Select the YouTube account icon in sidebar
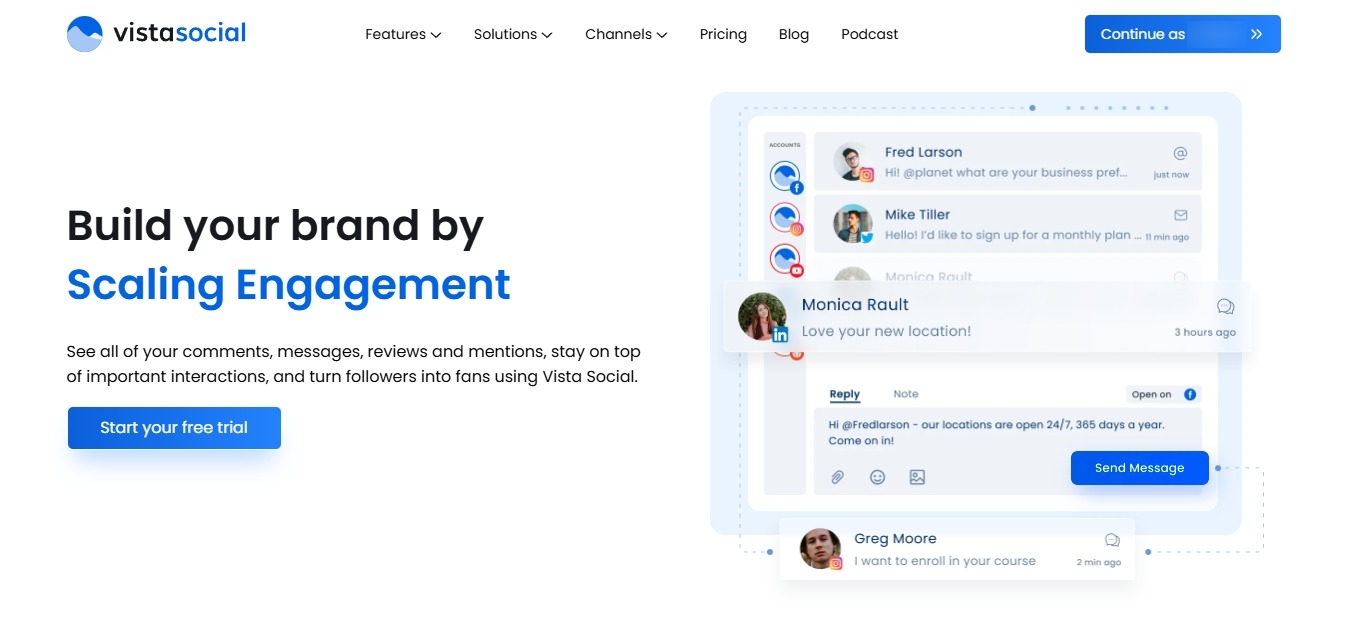 point(786,260)
